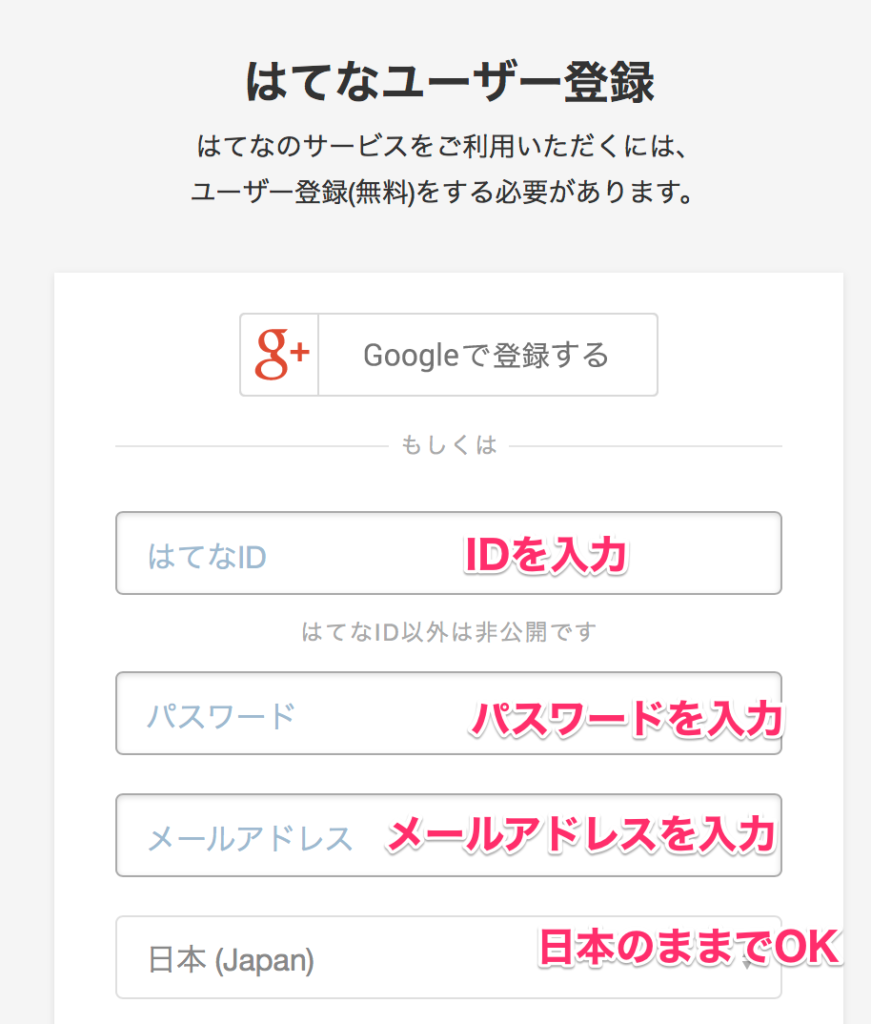Click the Google icon beside the registration text

pos(277,354)
